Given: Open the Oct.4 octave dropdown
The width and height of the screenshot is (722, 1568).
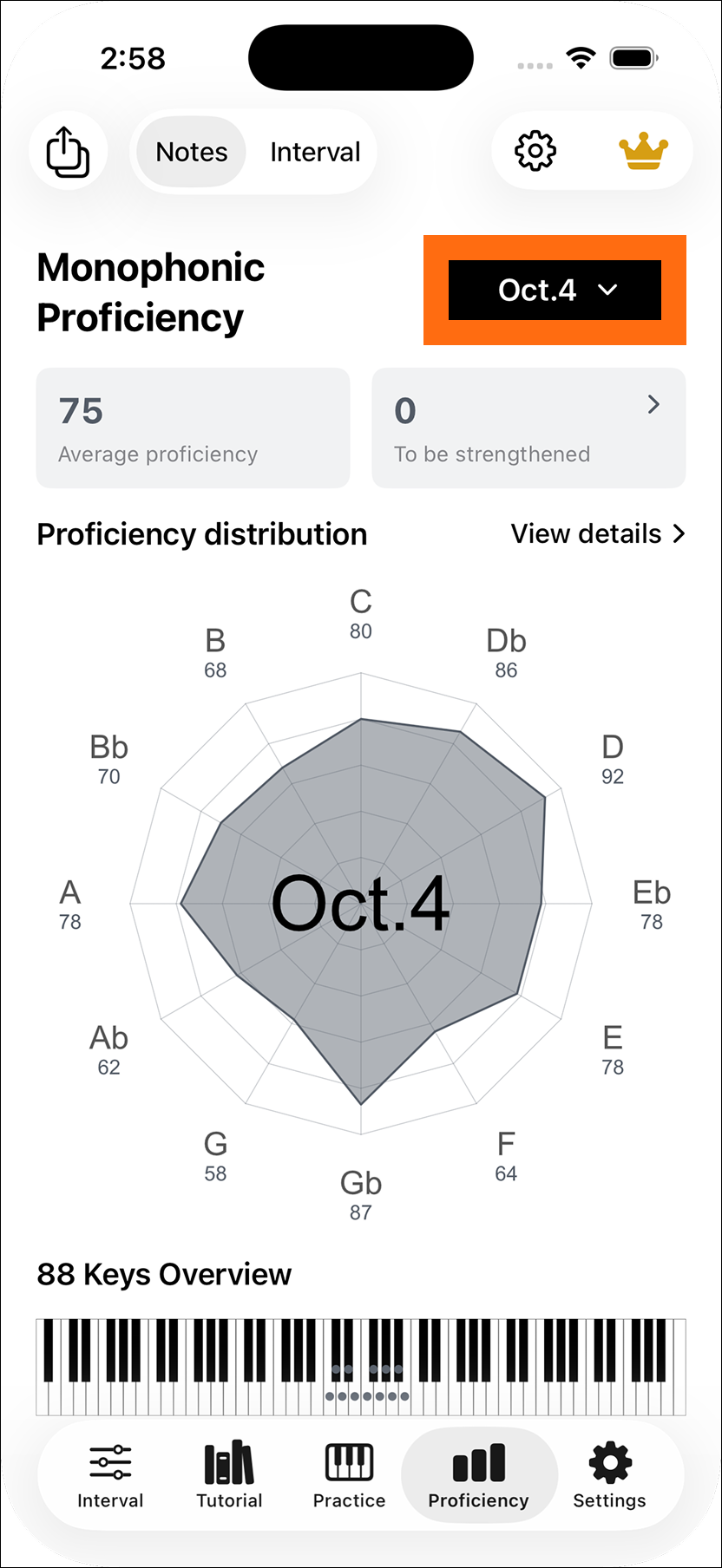Looking at the screenshot, I should pos(555,290).
